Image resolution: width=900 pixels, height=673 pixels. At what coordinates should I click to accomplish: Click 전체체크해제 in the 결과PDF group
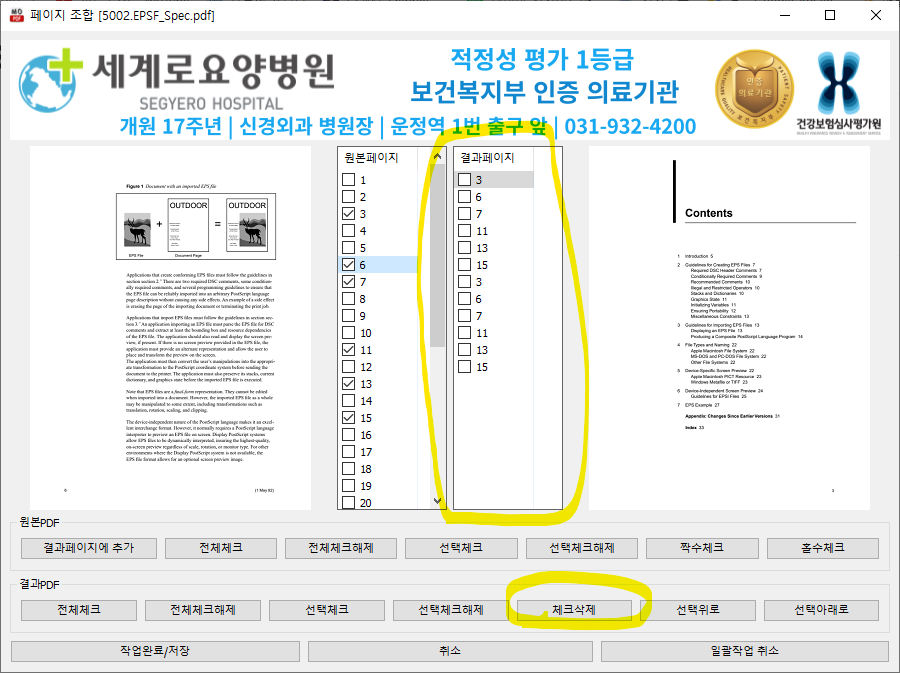tap(203, 610)
